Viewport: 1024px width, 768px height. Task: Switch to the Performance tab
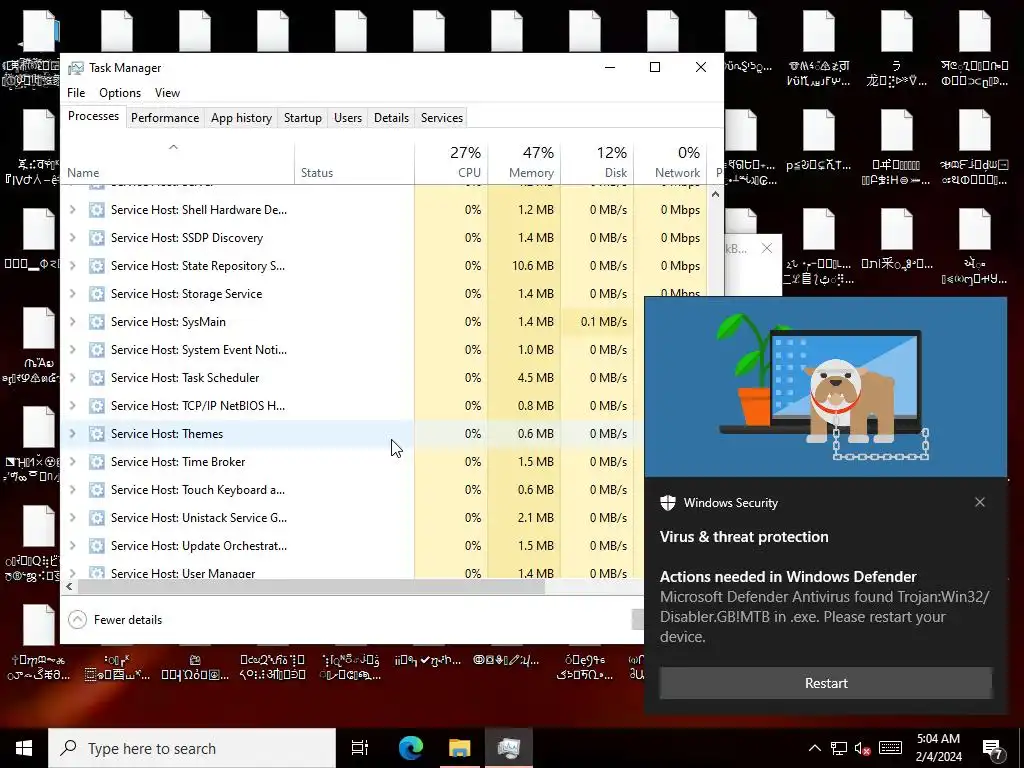(x=165, y=118)
